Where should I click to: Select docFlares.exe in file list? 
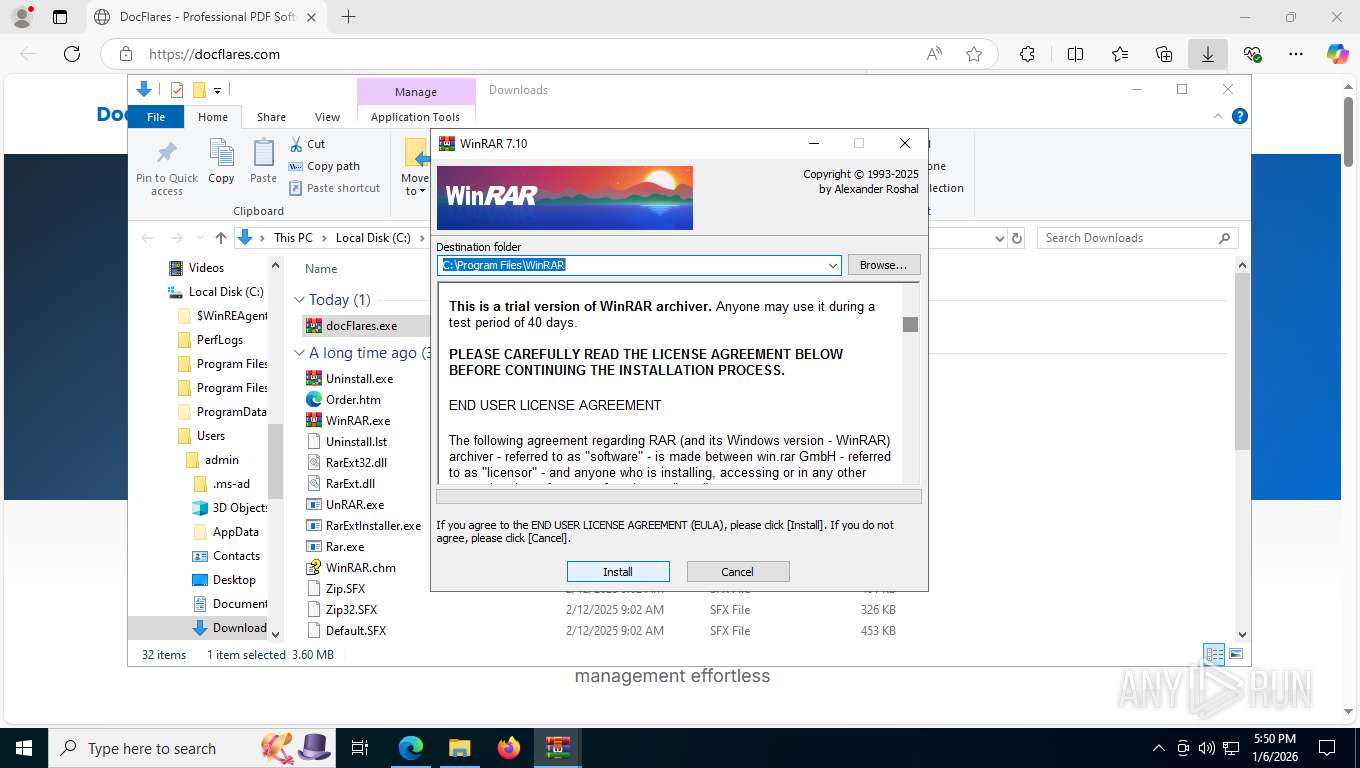[361, 326]
